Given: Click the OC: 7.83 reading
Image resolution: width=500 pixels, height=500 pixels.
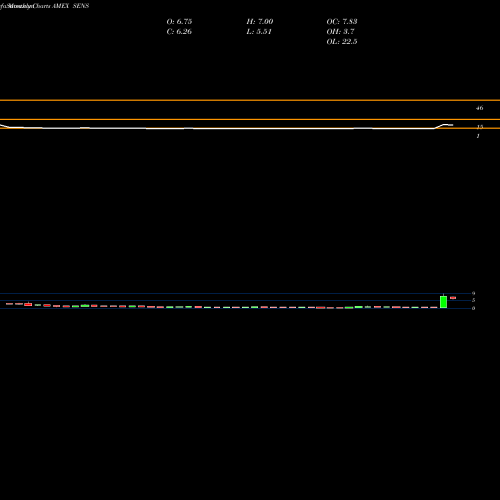Looking at the screenshot, I should point(342,22).
